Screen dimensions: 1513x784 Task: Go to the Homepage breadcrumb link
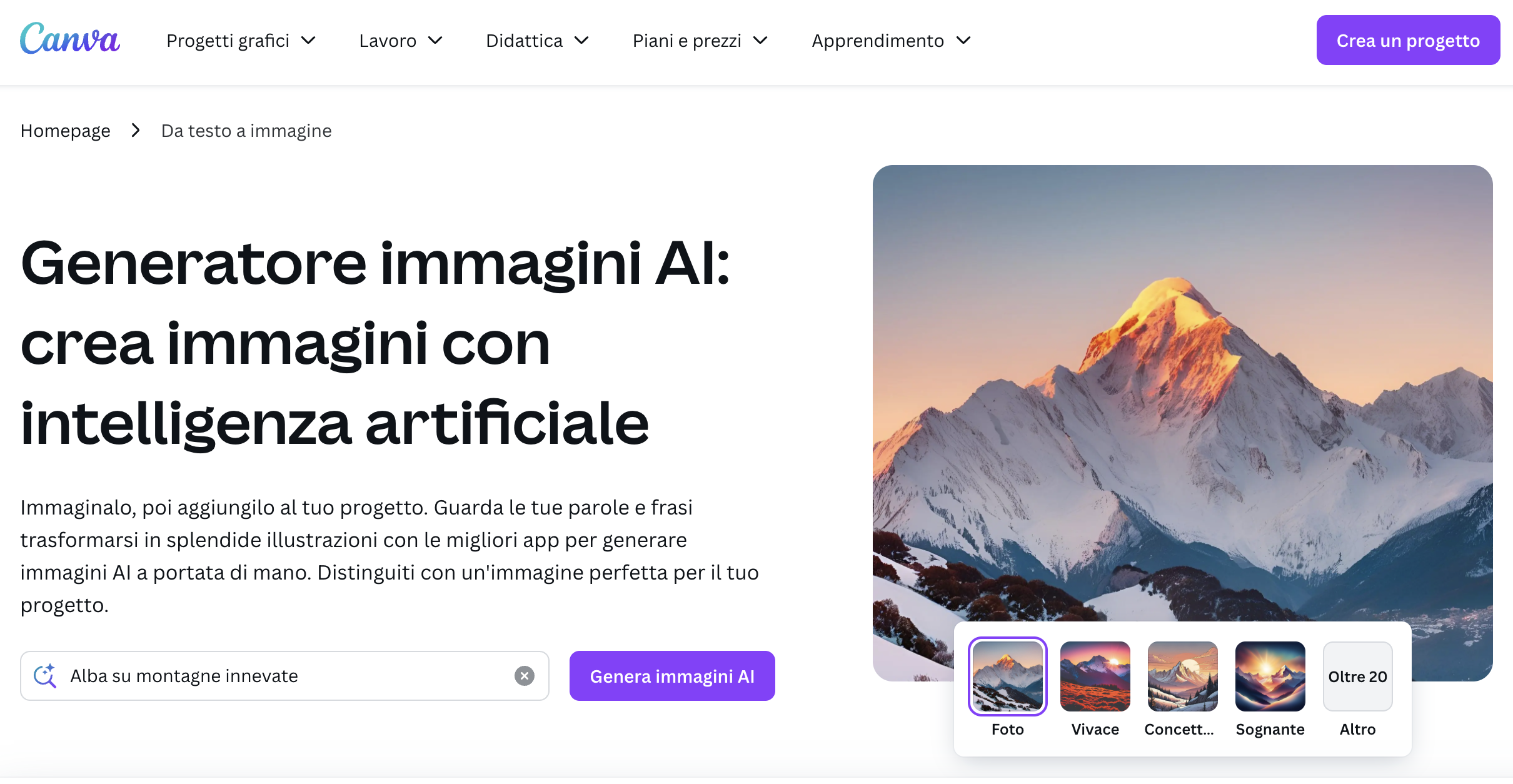(66, 131)
